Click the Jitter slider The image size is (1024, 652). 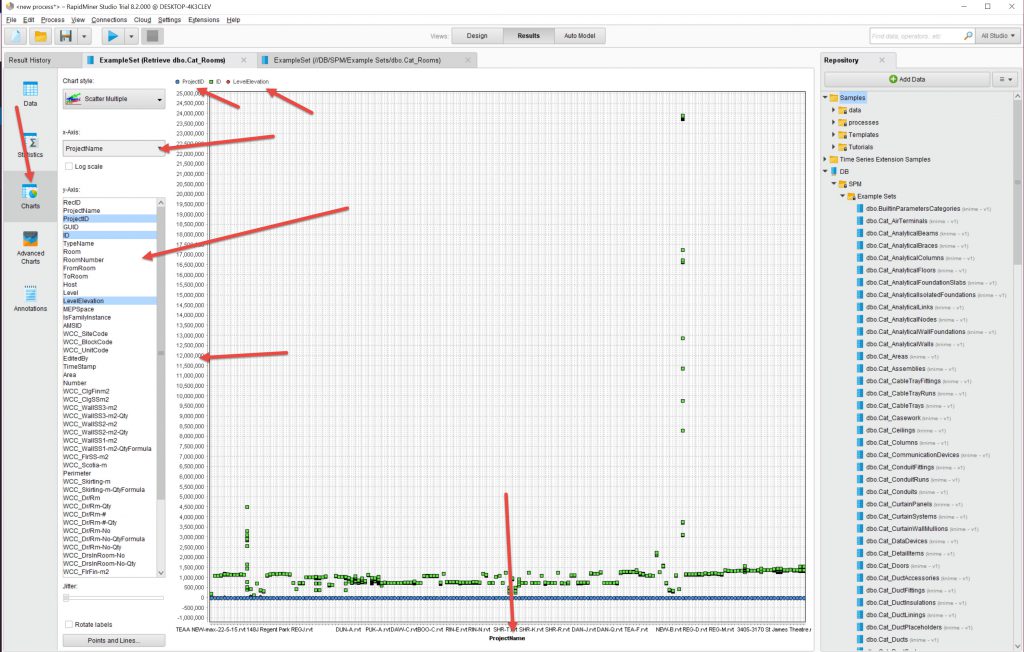pyautogui.click(x=113, y=598)
